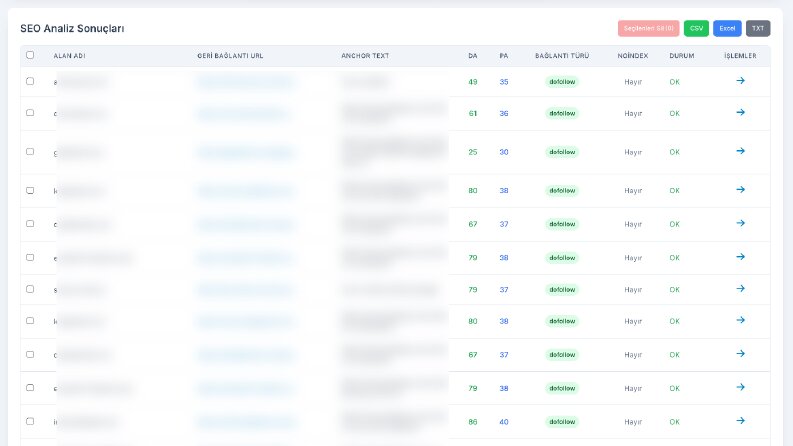Click the arrow icon in DA 25 row

point(740,151)
